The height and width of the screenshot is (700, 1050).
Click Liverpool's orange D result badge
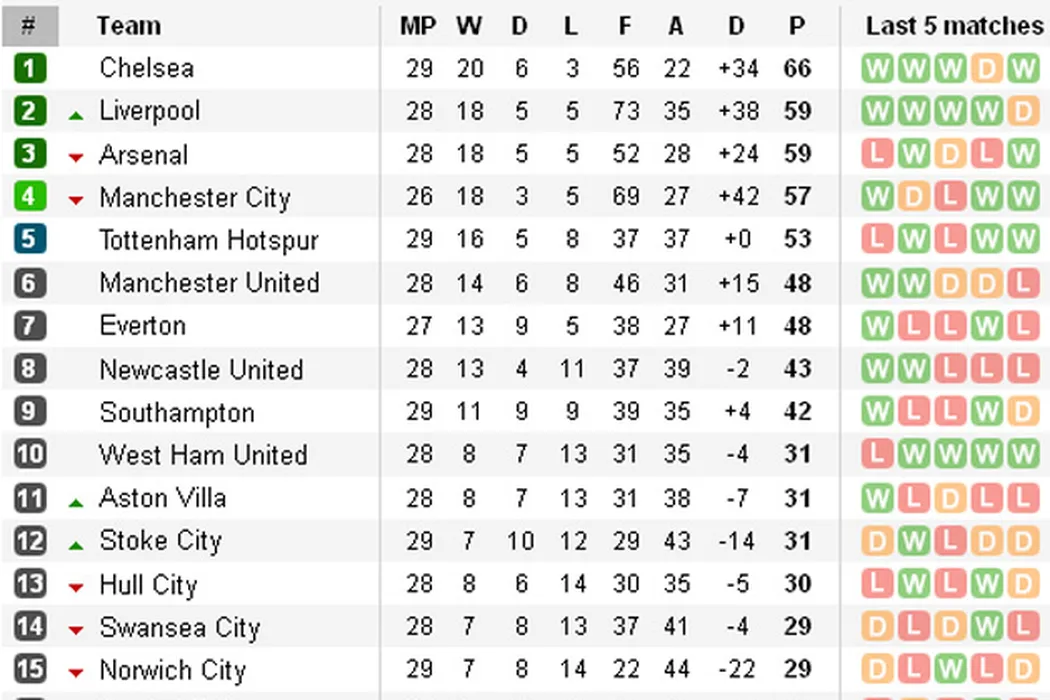pyautogui.click(x=1022, y=111)
